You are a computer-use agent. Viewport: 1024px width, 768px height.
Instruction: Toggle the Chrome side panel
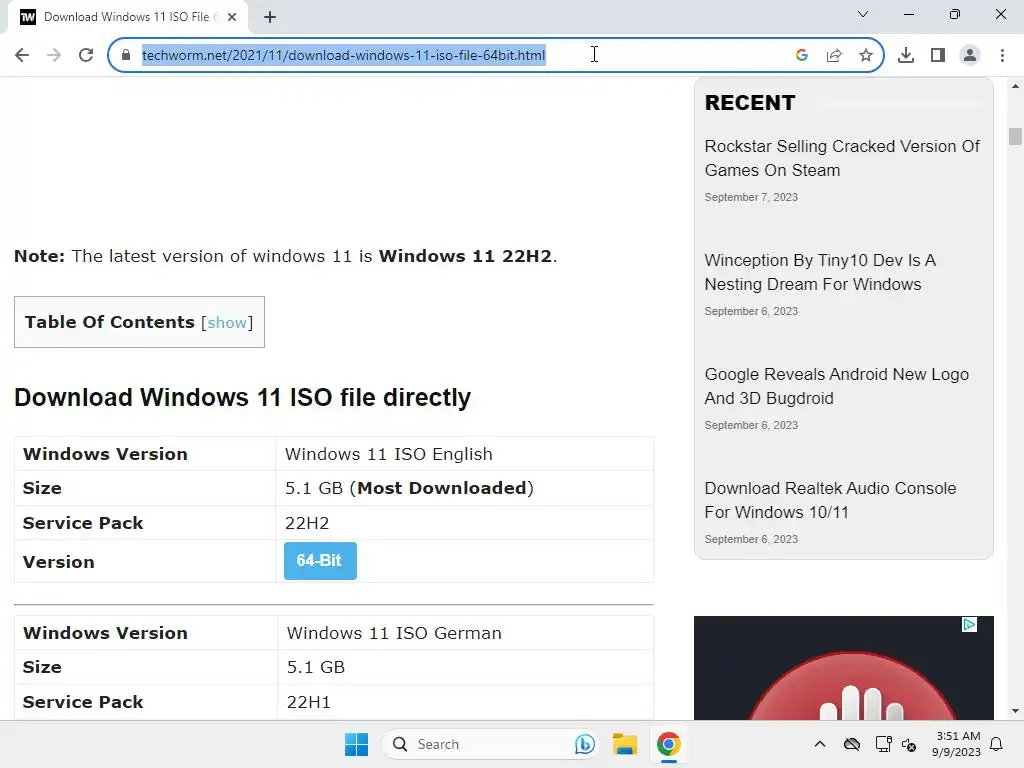click(x=938, y=56)
